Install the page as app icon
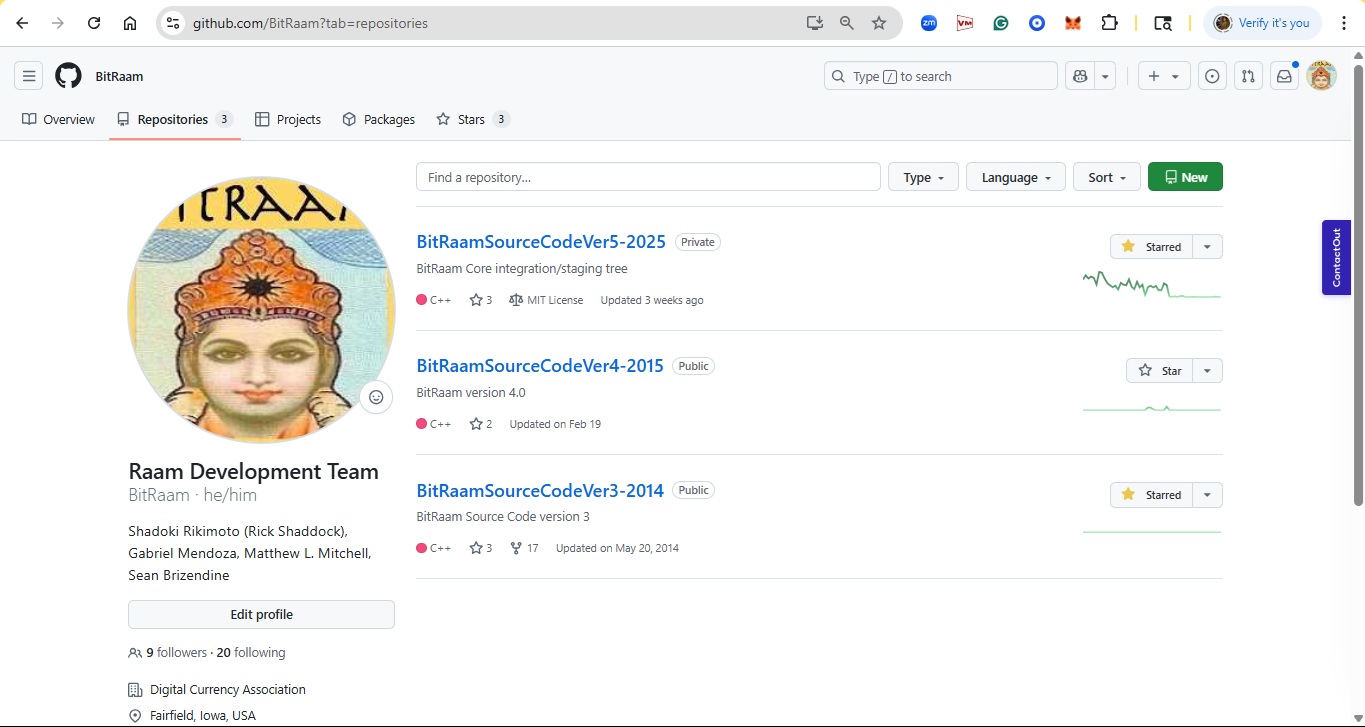This screenshot has width=1365, height=727. [x=815, y=23]
